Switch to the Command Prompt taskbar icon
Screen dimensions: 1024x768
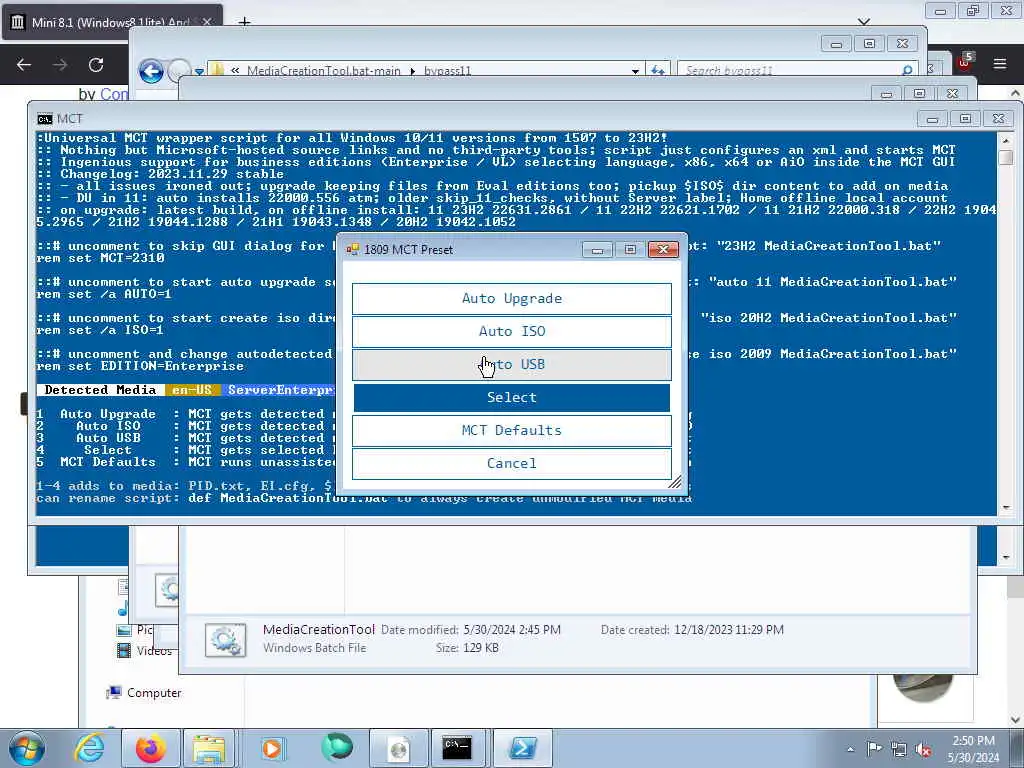[x=457, y=748]
